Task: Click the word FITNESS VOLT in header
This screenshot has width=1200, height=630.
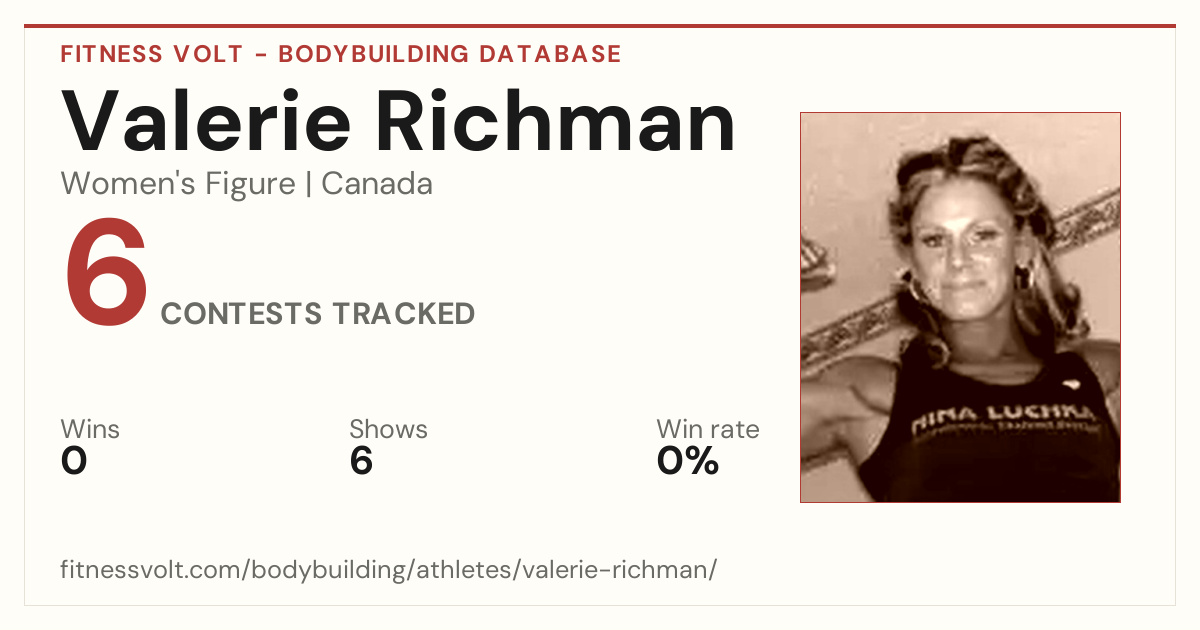Action: pos(152,54)
